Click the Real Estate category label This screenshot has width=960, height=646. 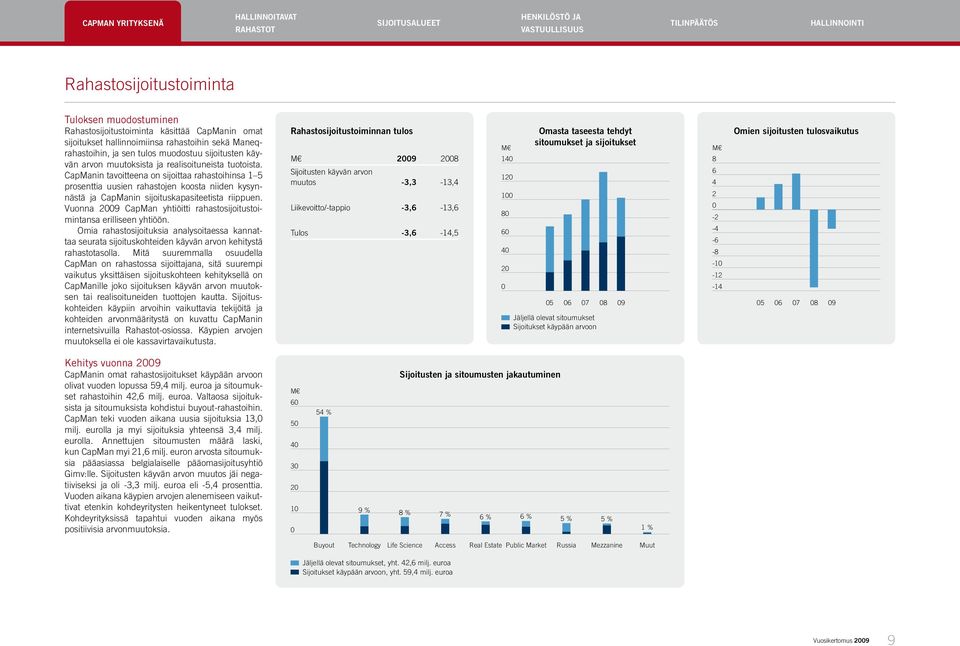coord(486,545)
